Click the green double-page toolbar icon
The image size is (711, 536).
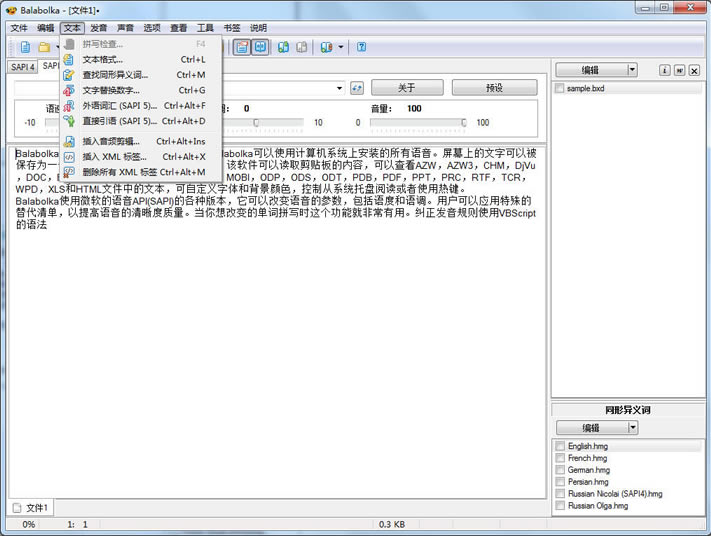284,47
